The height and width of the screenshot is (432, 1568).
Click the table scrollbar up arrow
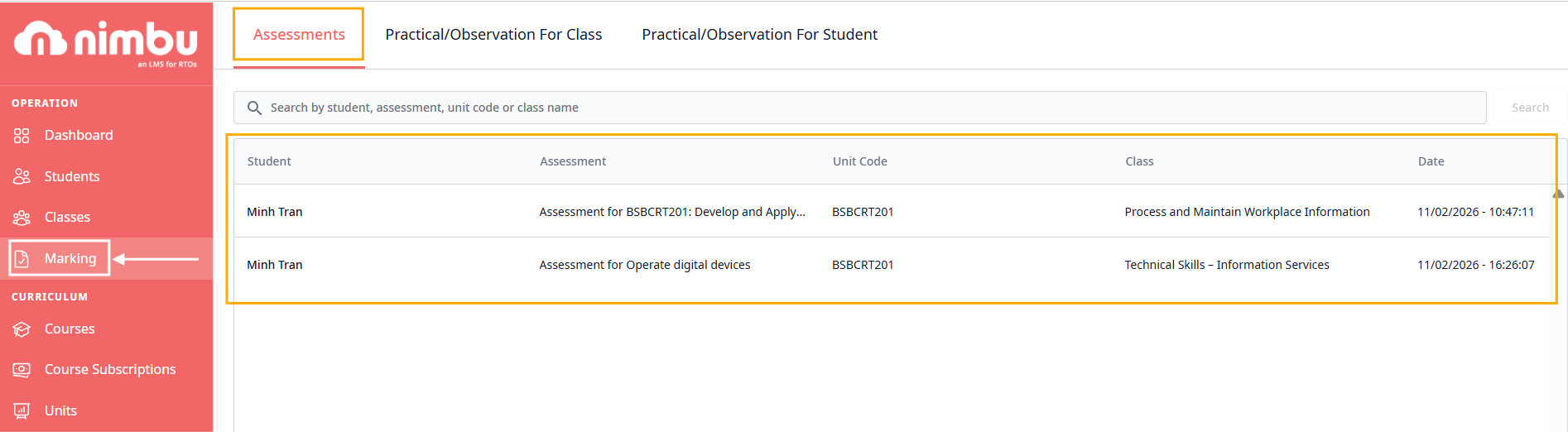coord(1558,194)
